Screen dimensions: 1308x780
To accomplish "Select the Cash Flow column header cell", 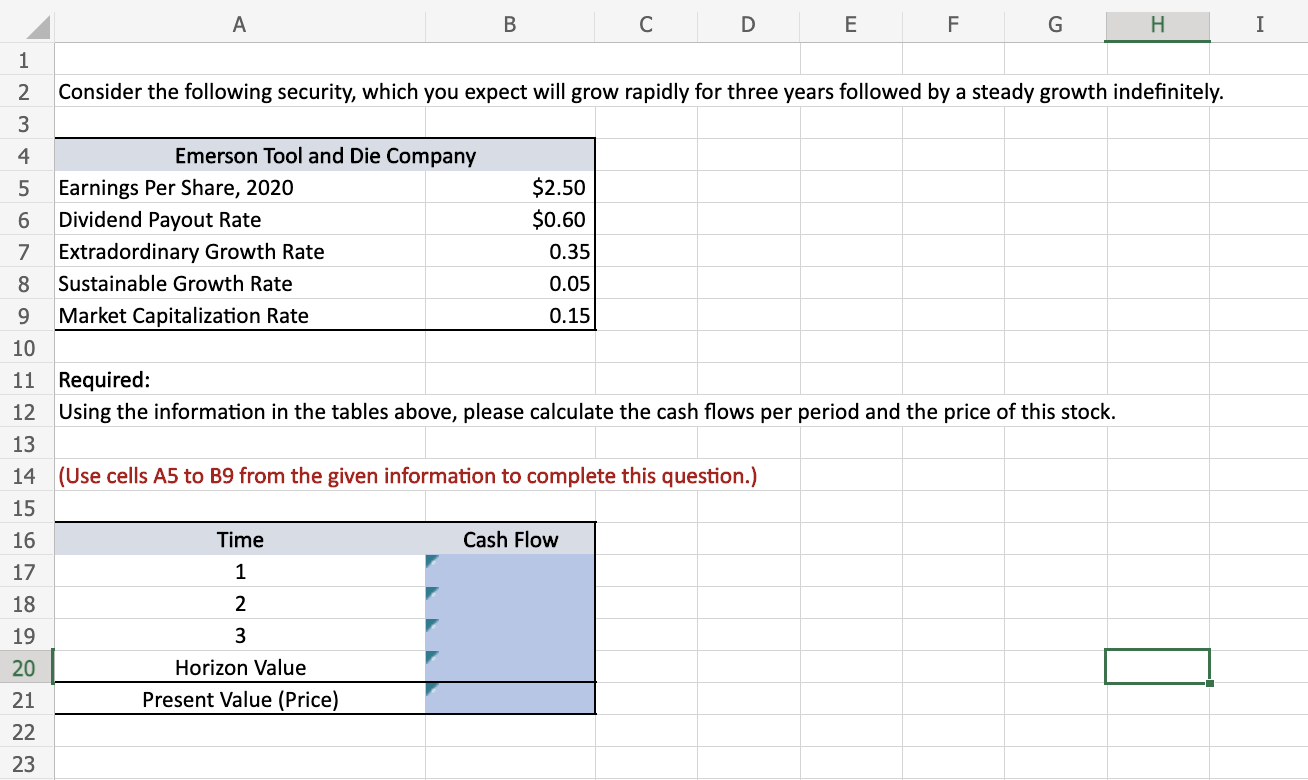I will (x=510, y=539).
